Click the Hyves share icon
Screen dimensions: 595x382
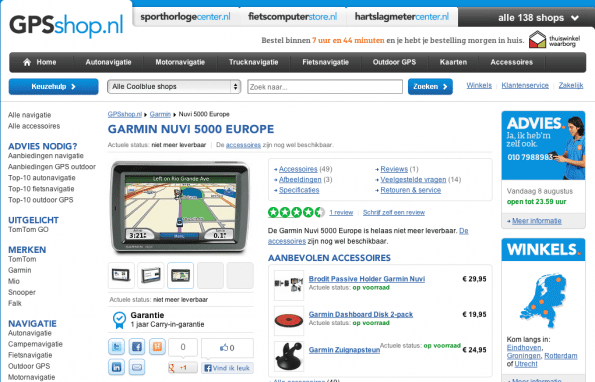click(157, 347)
